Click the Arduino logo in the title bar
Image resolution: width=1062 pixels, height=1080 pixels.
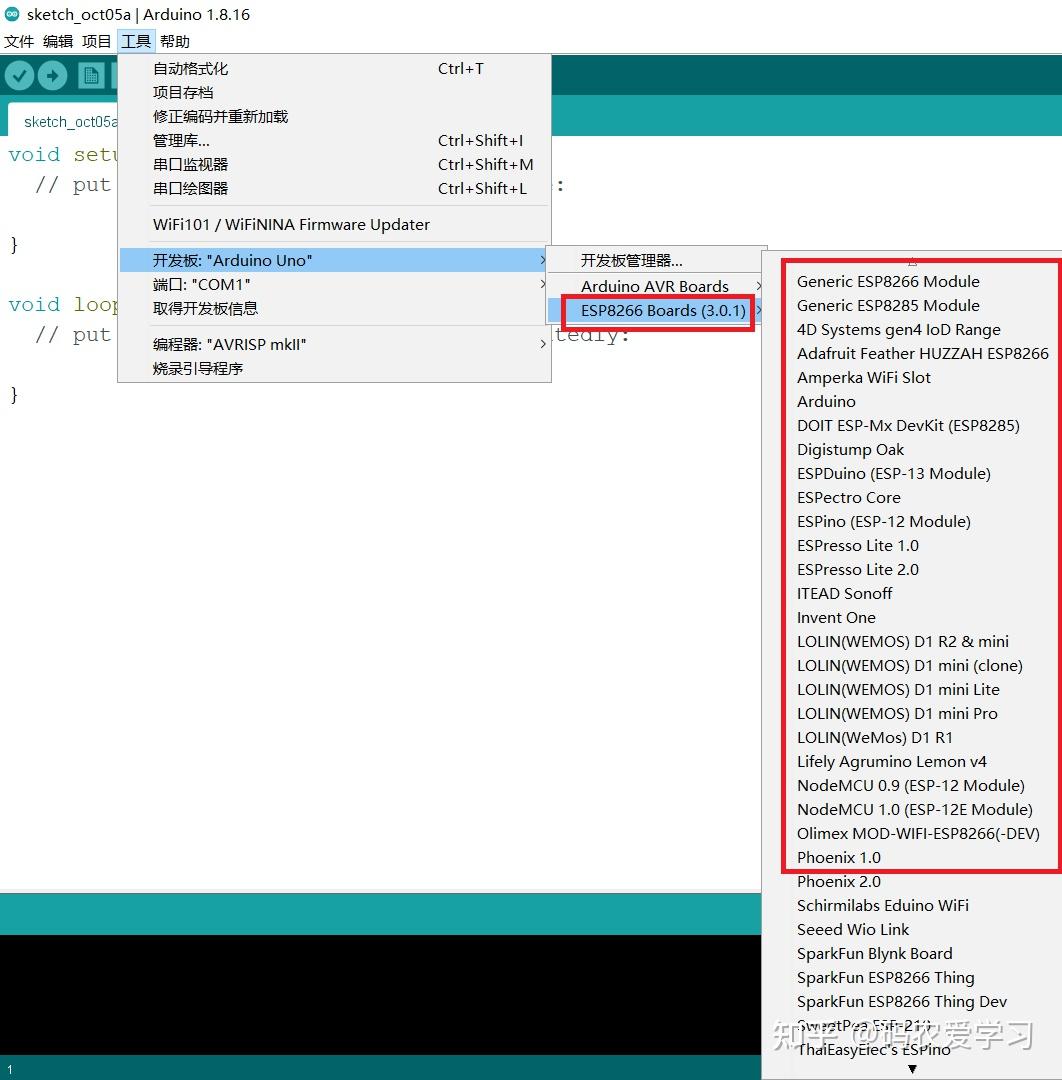pyautogui.click(x=12, y=14)
